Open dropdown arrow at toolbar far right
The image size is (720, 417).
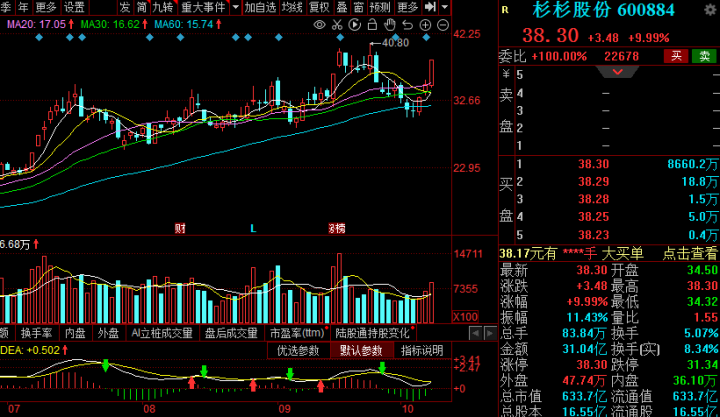pyautogui.click(x=444, y=7)
